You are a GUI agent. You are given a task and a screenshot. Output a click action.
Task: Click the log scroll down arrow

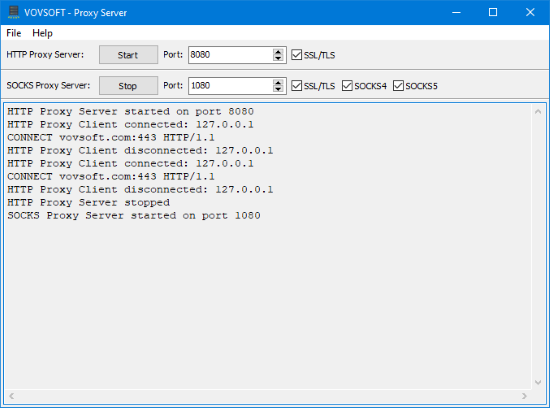pos(538,382)
